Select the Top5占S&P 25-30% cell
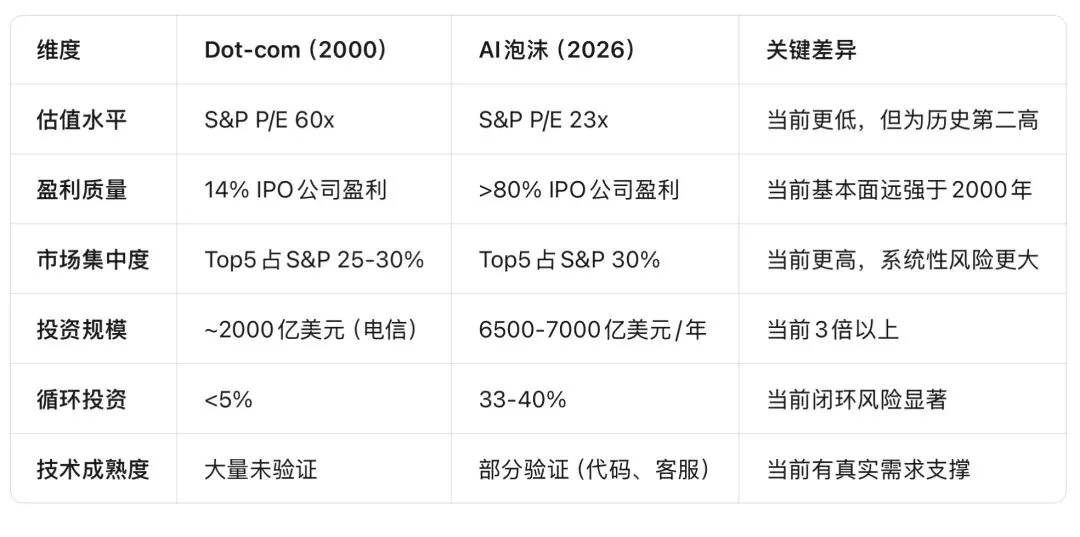The image size is (1080, 537). (314, 260)
